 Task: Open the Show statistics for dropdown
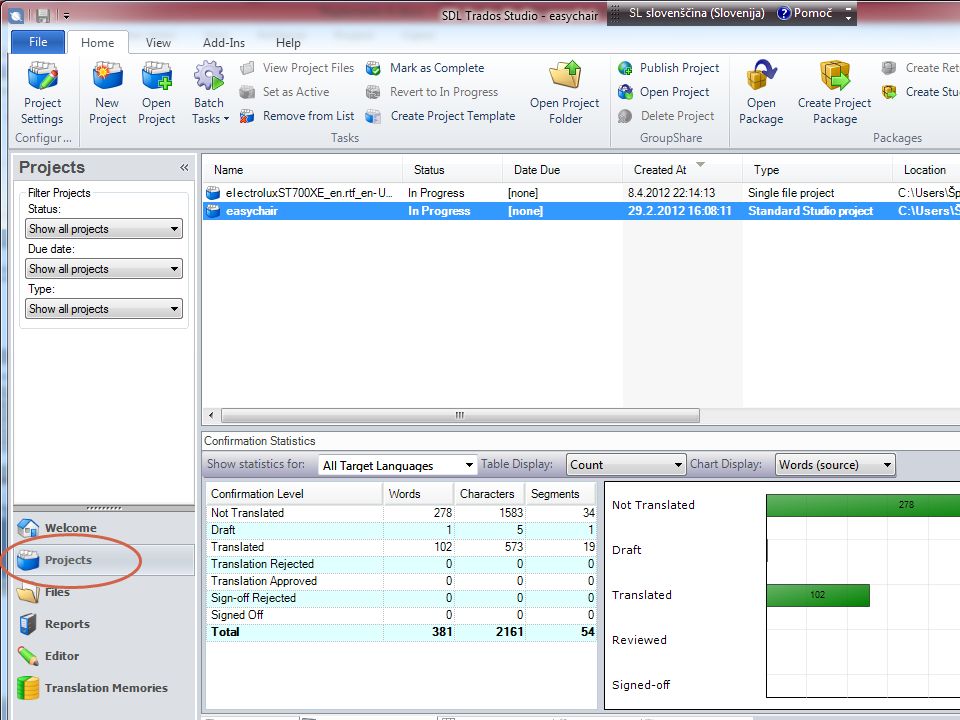pos(397,465)
